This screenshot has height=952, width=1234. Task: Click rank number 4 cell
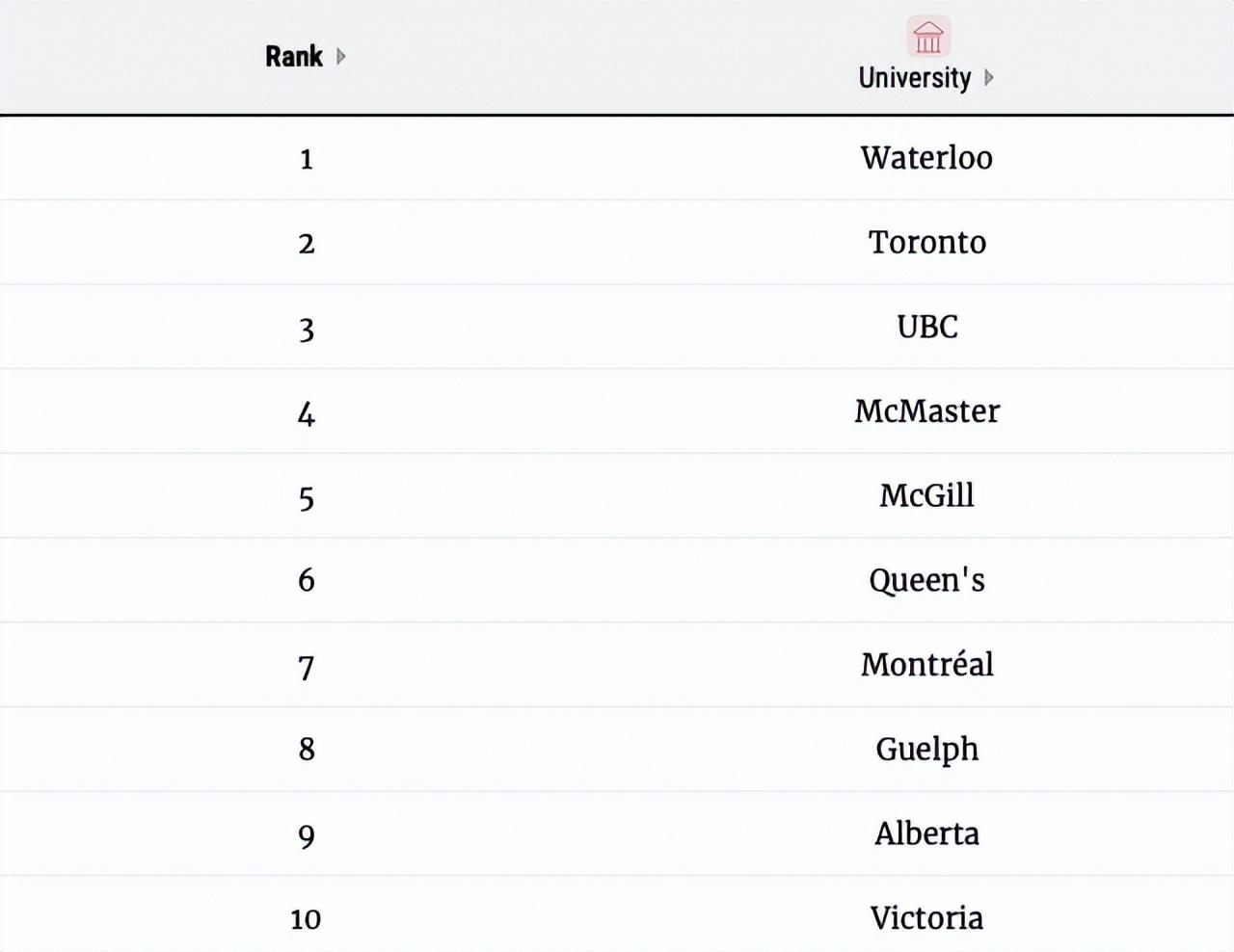click(307, 414)
